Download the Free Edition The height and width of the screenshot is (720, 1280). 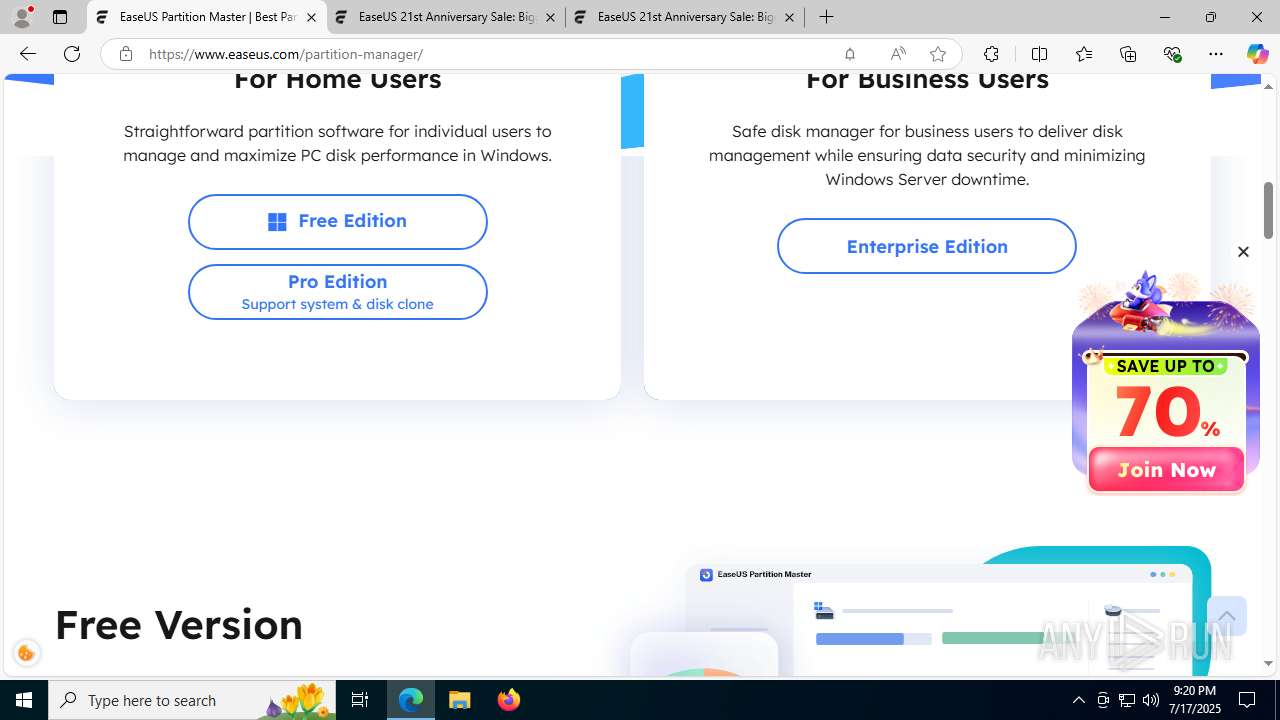pyautogui.click(x=338, y=222)
